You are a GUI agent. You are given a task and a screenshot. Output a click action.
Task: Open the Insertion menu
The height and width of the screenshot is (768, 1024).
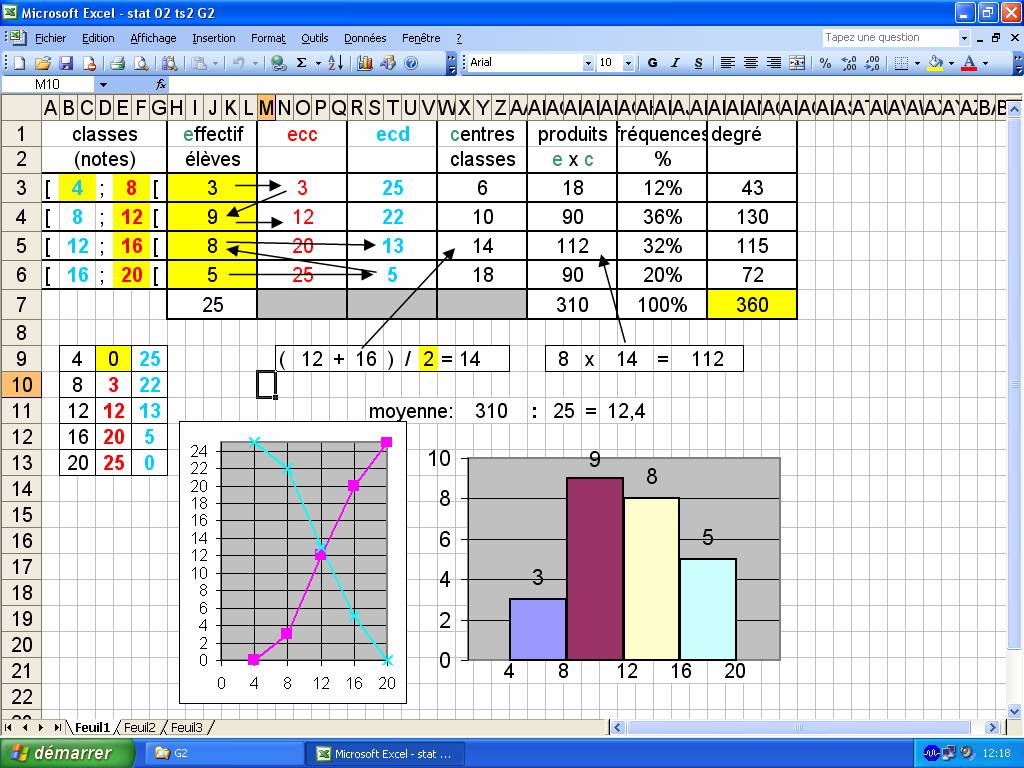(x=214, y=38)
